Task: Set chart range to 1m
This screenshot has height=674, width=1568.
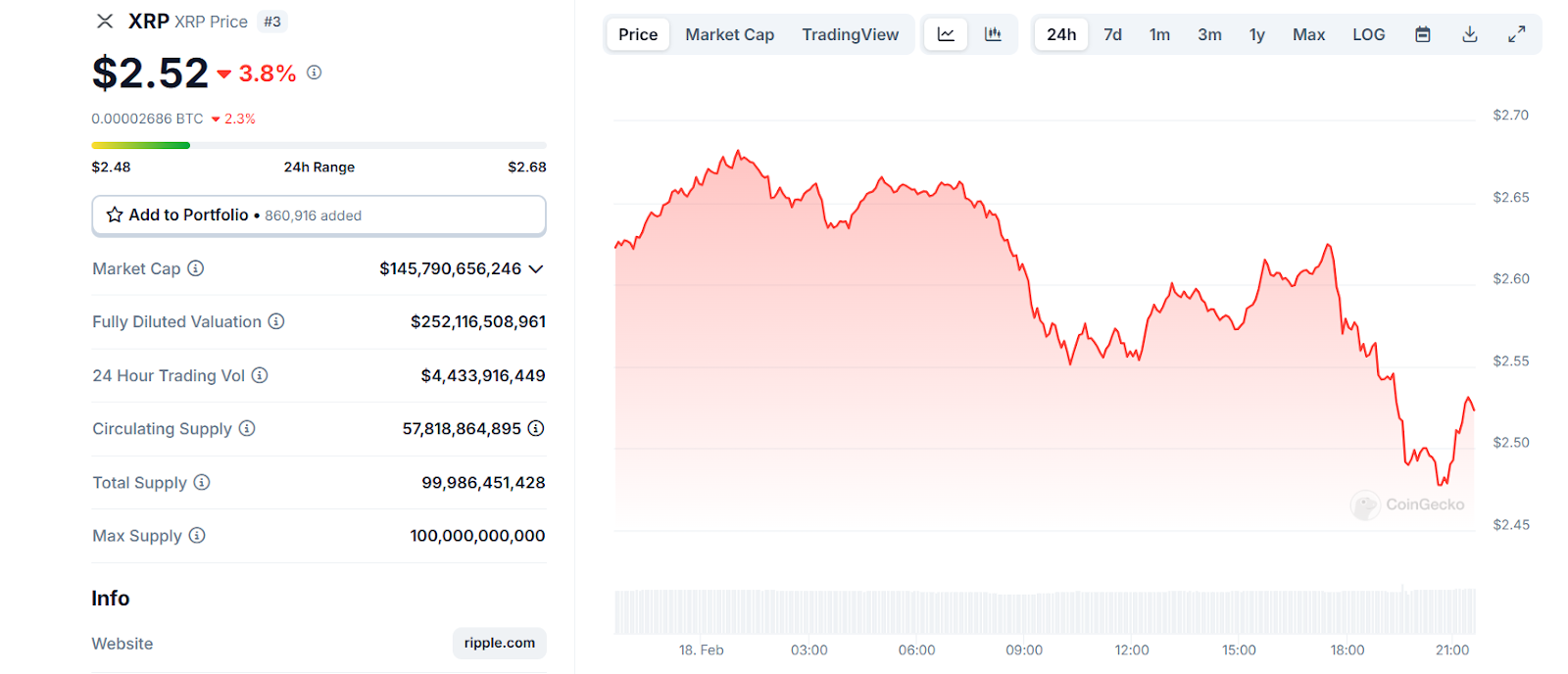Action: click(x=1160, y=34)
